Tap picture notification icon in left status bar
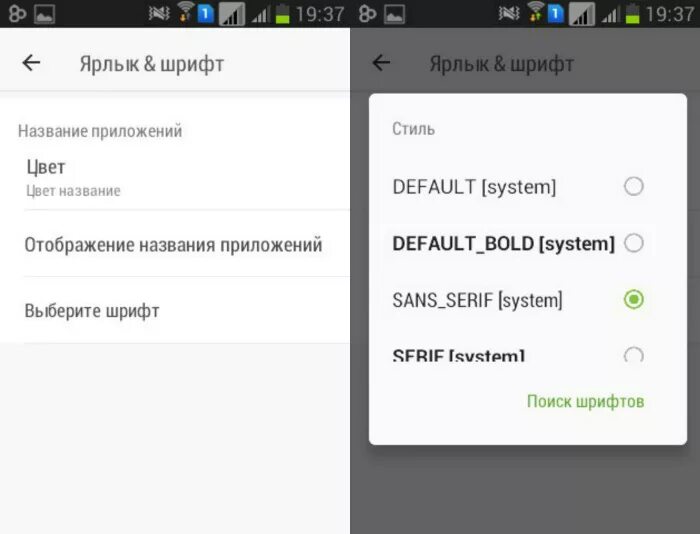This screenshot has height=534, width=700. [x=45, y=14]
